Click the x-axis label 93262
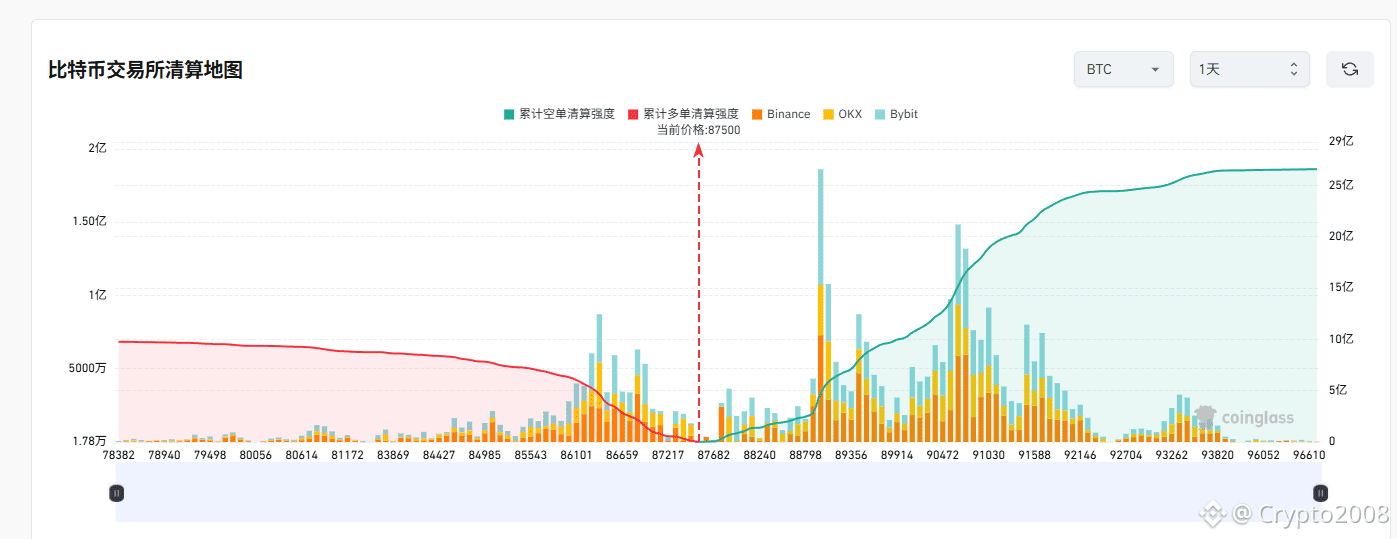The image size is (1397, 539). (1171, 454)
